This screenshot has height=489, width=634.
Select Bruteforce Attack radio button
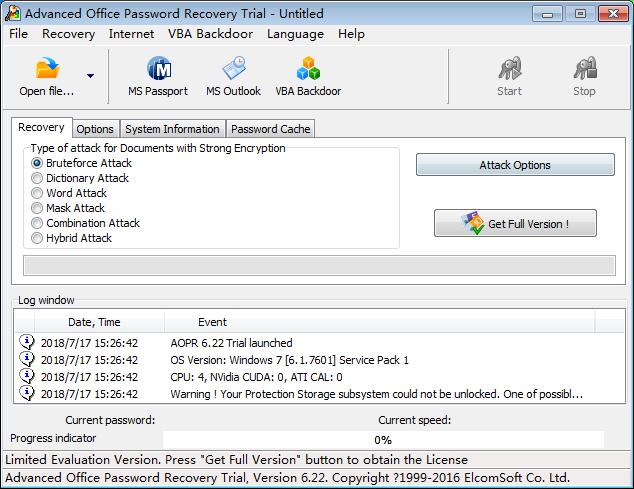37,163
